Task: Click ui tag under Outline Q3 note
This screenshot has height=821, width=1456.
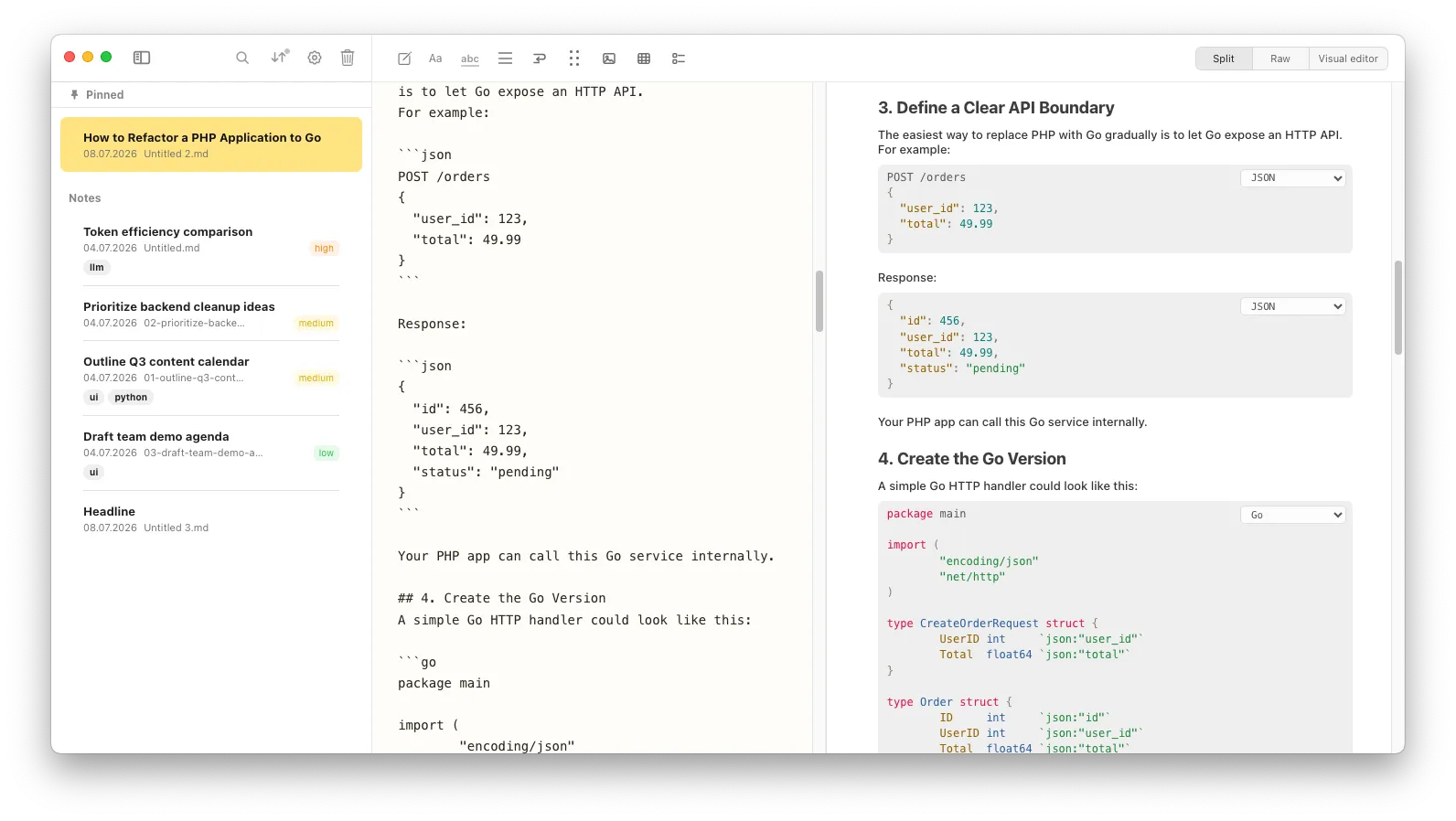Action: [x=93, y=398]
